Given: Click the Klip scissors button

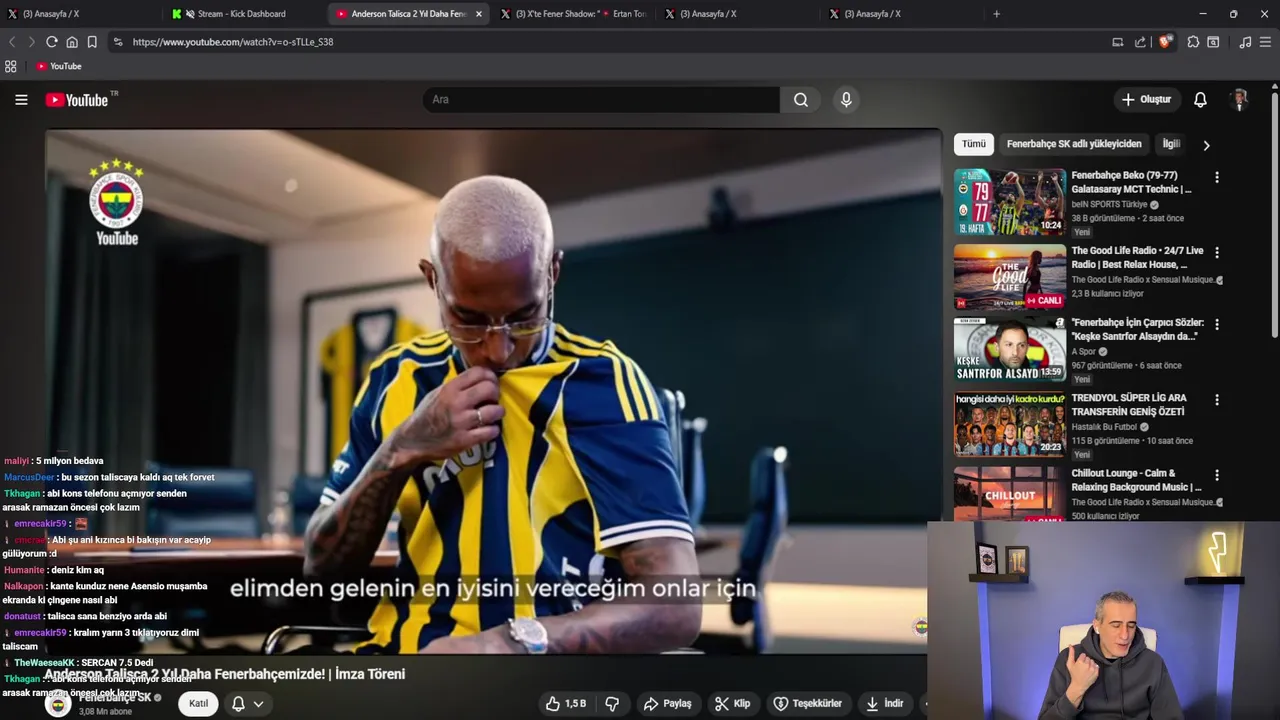Looking at the screenshot, I should click(x=733, y=704).
